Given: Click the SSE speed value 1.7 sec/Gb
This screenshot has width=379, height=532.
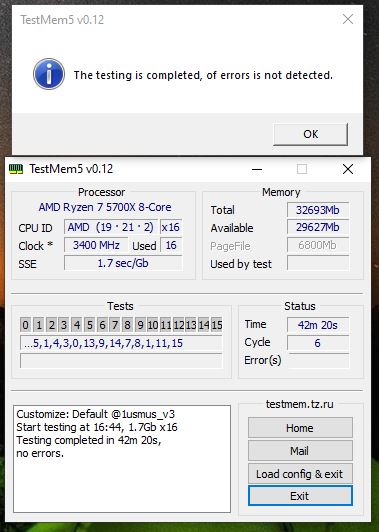Looking at the screenshot, I should click(x=123, y=263).
